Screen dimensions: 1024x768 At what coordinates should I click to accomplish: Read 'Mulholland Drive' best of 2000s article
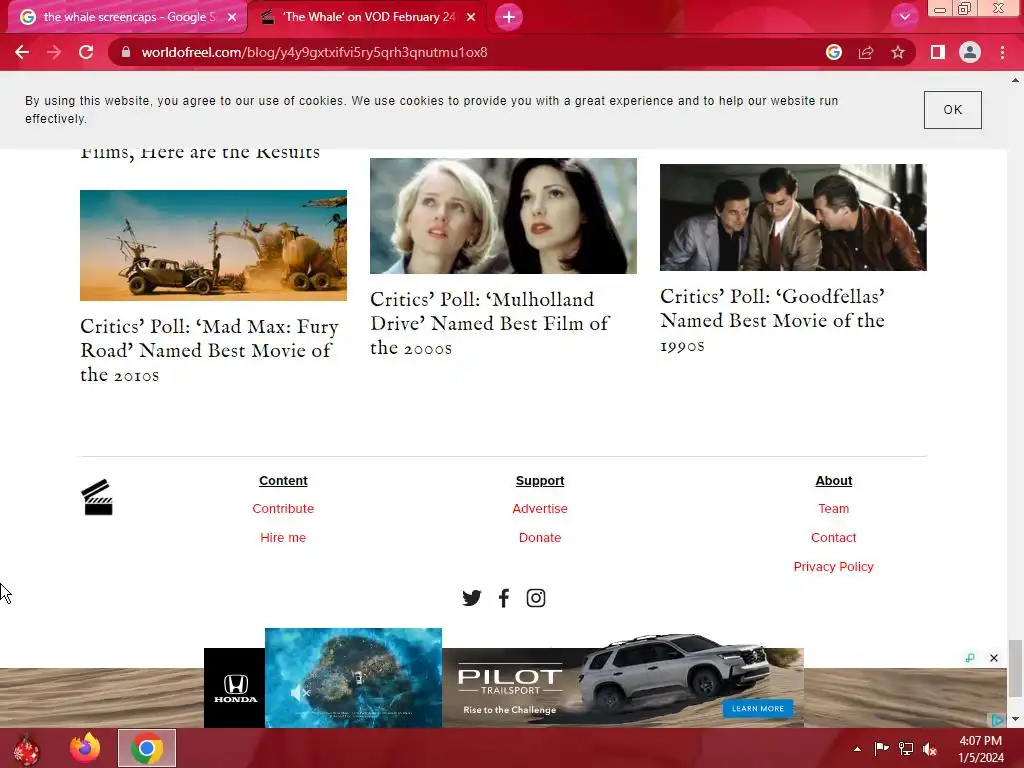coord(489,323)
